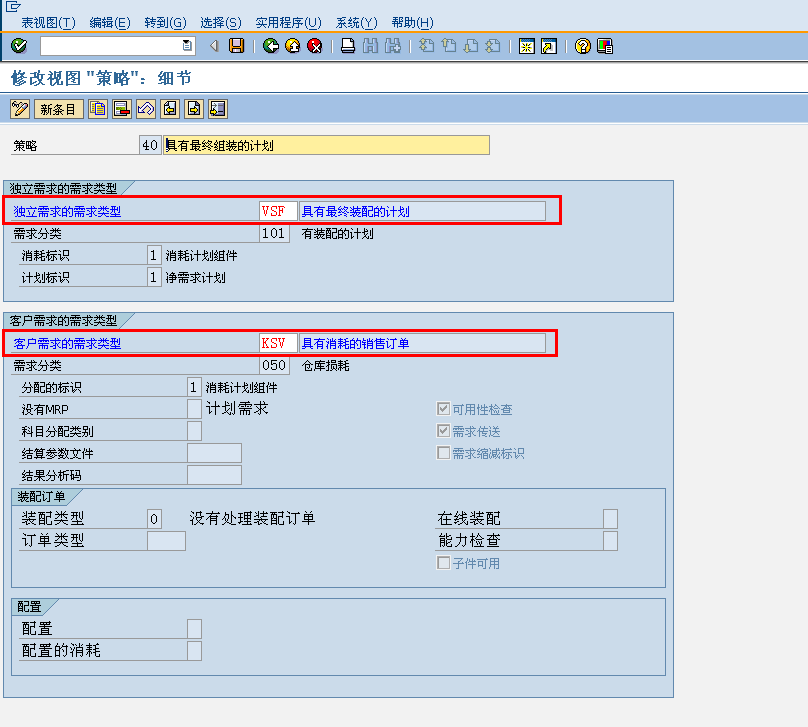Exit using the yellow up-arrow icon

tap(293, 46)
